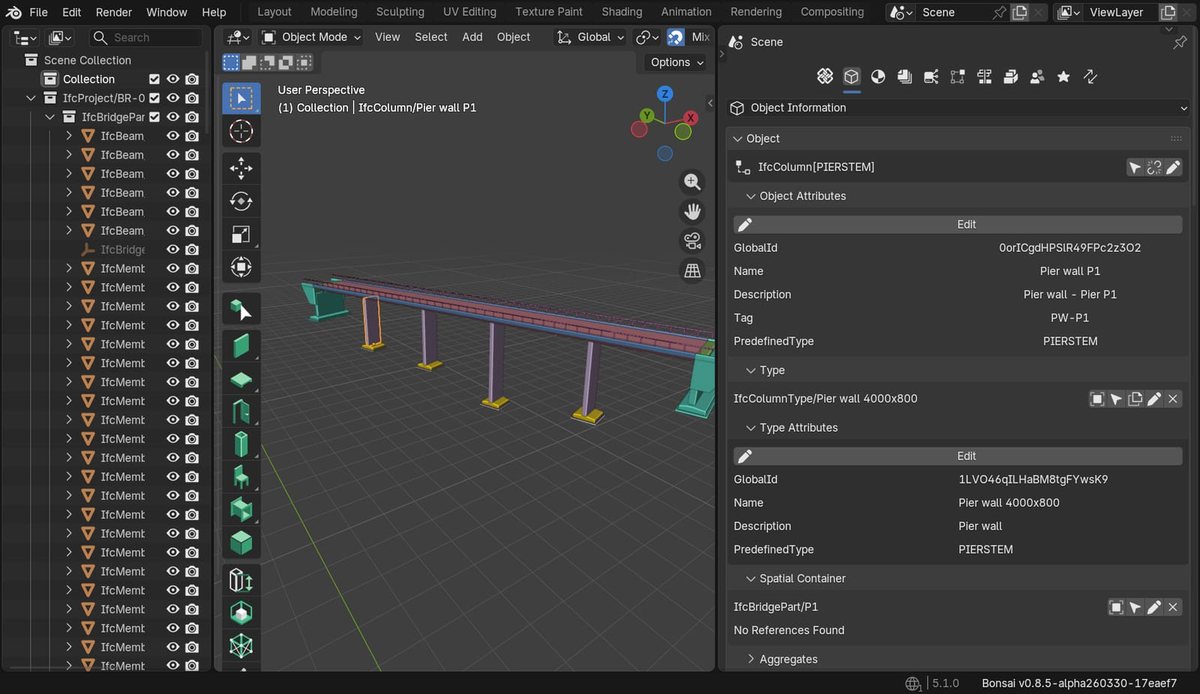Open the Global transform orientation dropdown

[x=590, y=37]
